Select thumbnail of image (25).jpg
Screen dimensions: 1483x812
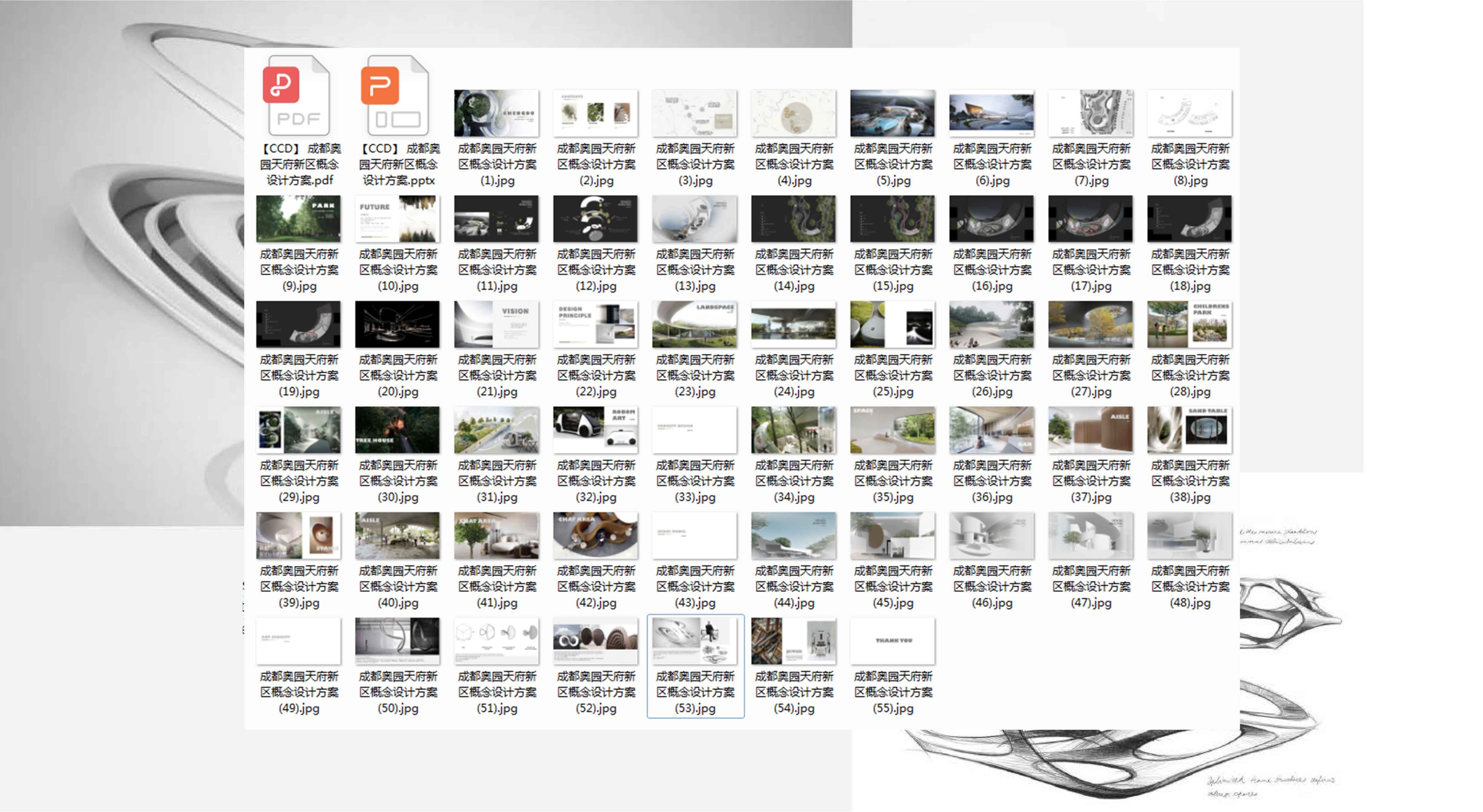point(892,325)
